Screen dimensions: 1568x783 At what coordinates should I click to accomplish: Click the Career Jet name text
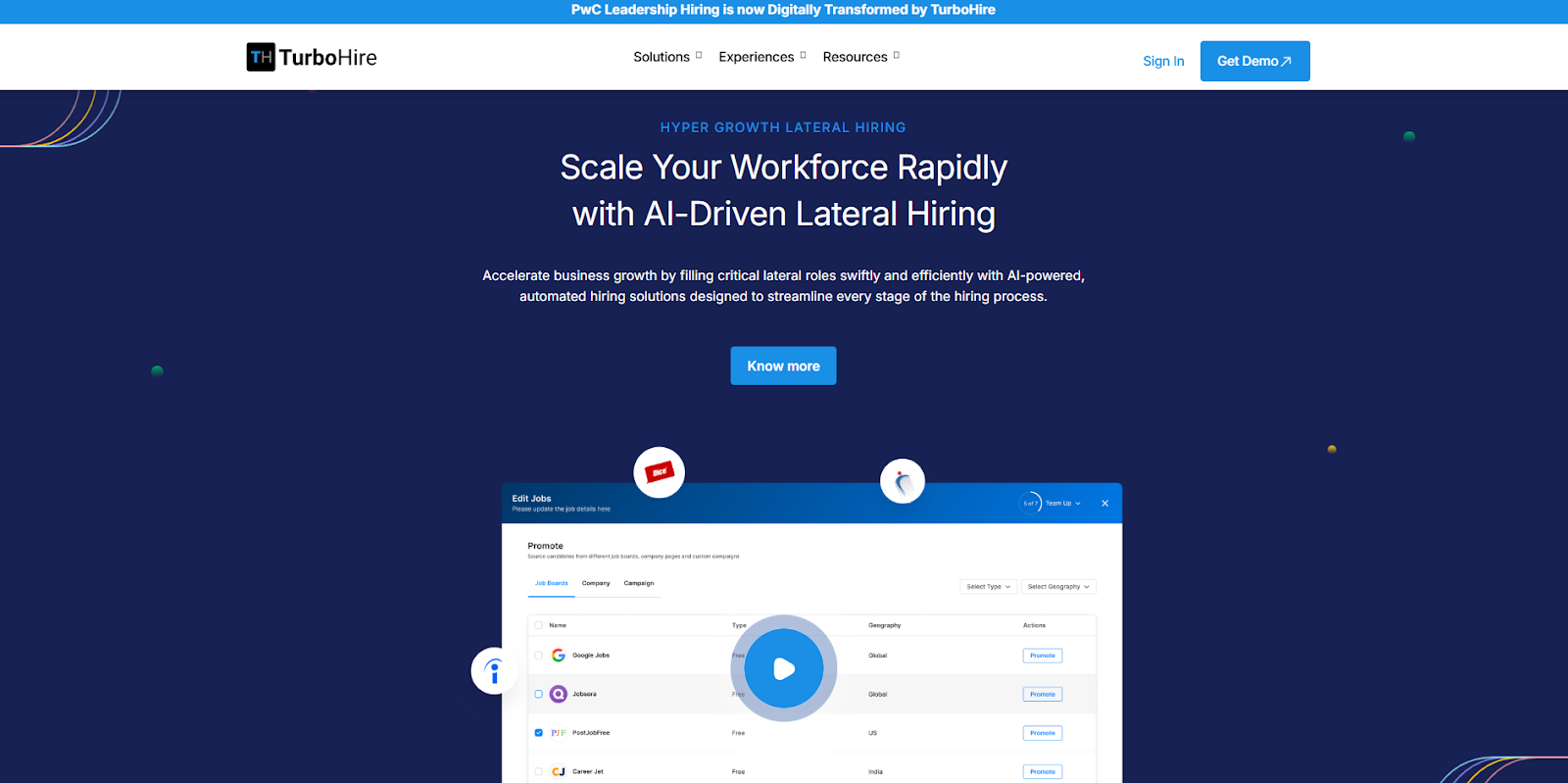click(x=588, y=771)
